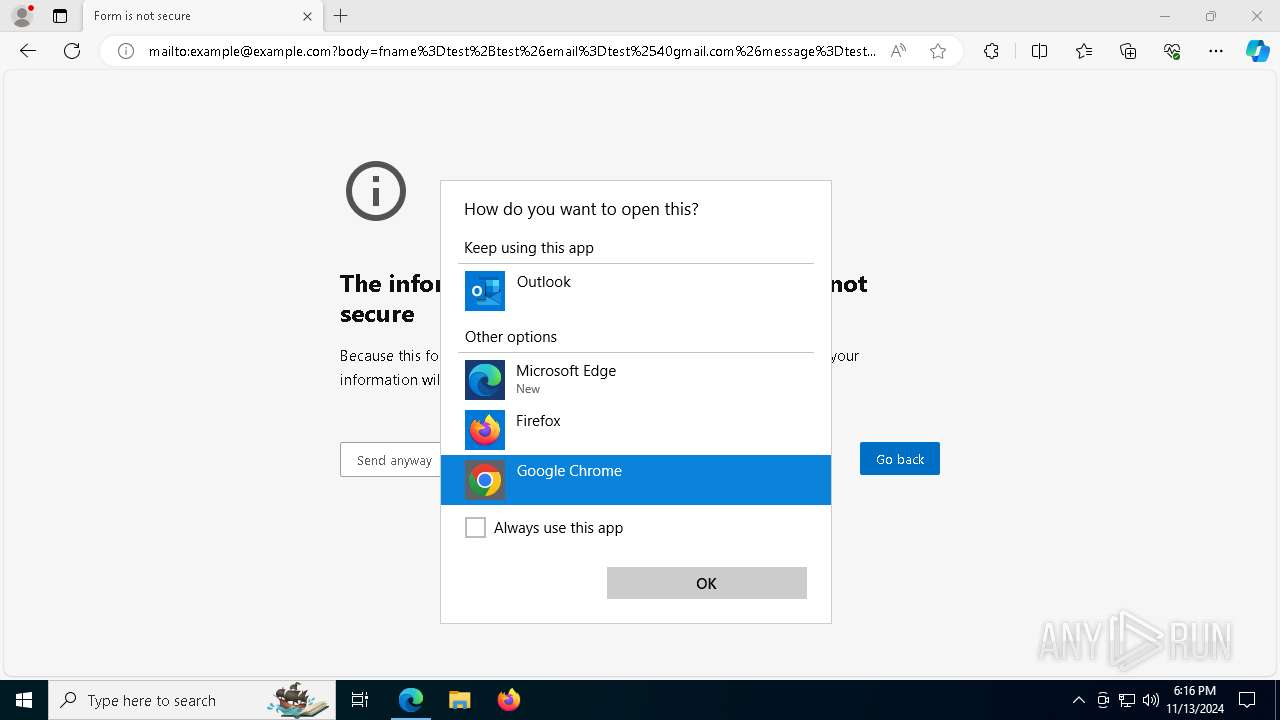Select the Microsoft Edge icon option

click(x=485, y=380)
